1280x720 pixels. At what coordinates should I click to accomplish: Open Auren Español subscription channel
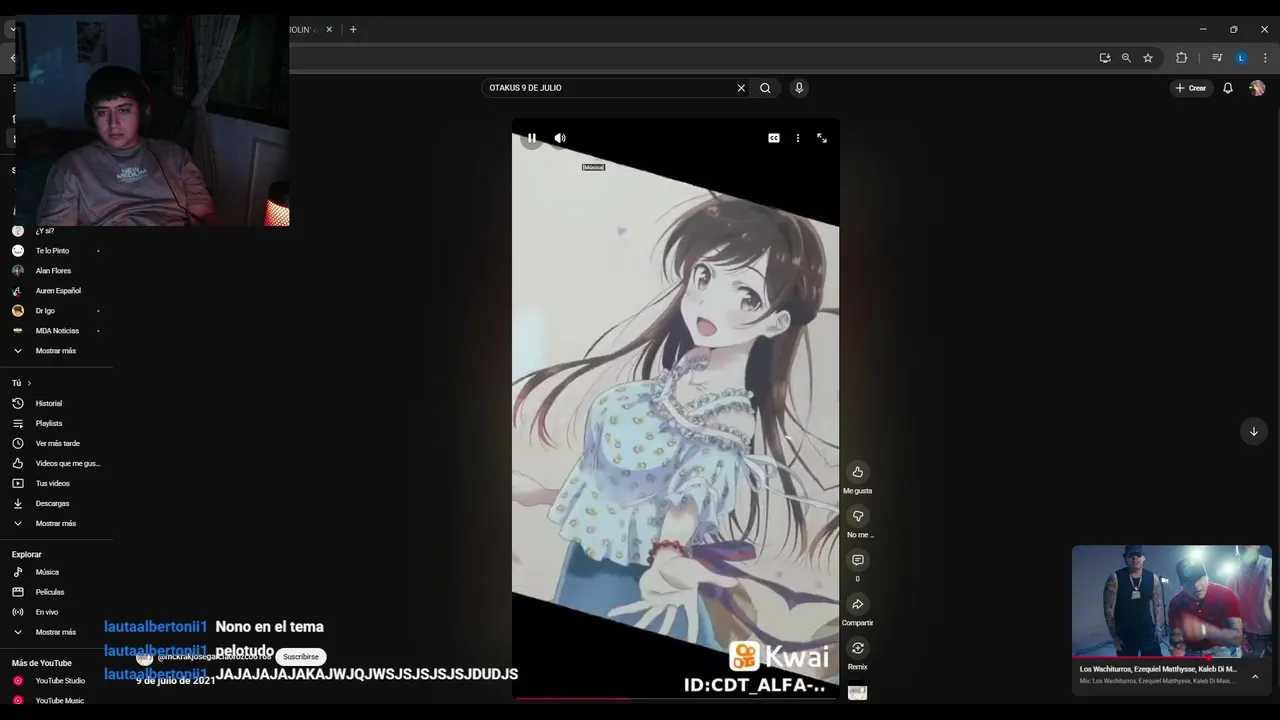[x=56, y=291]
